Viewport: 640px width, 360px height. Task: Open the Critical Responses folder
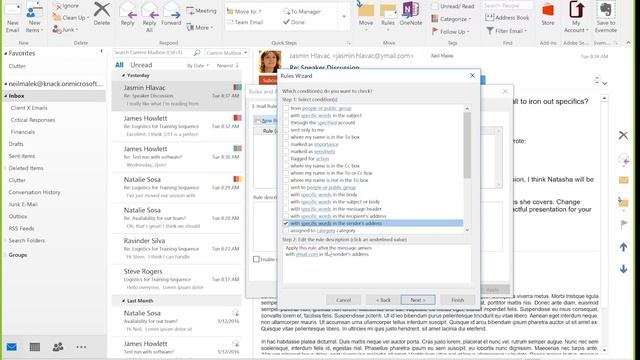click(x=33, y=120)
